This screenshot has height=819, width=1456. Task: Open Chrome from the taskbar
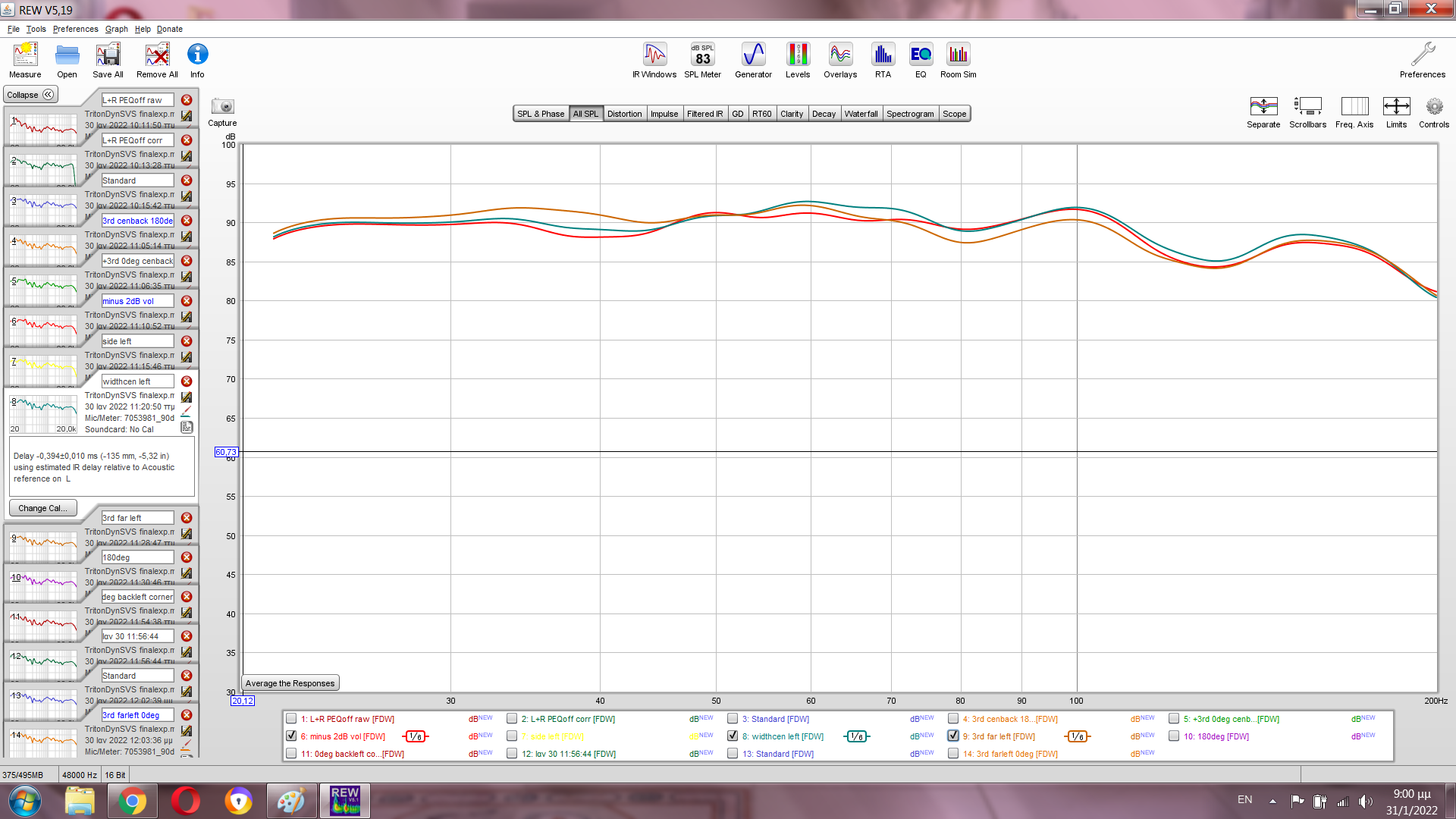(132, 801)
